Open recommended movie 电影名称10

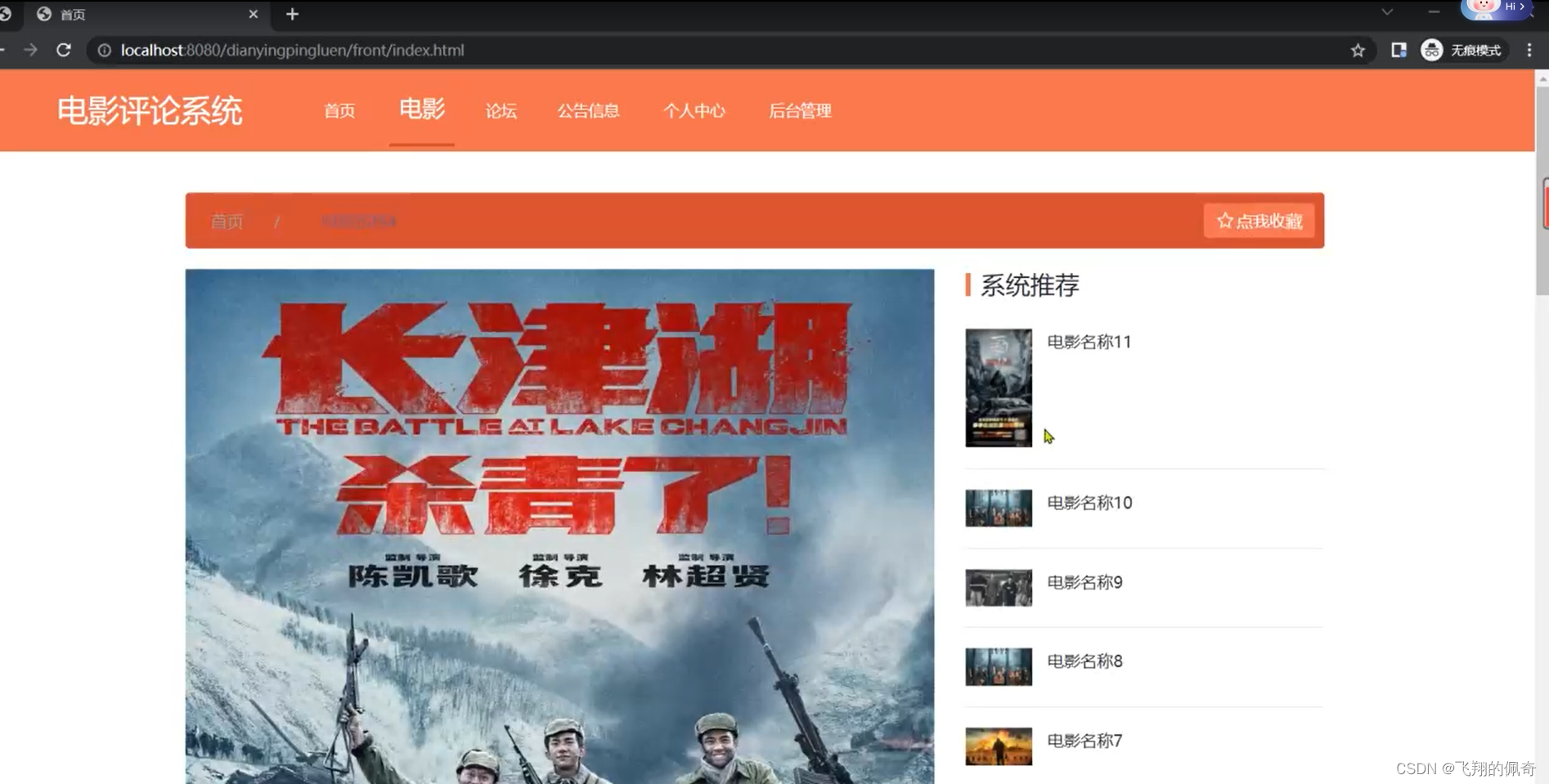tap(1089, 503)
